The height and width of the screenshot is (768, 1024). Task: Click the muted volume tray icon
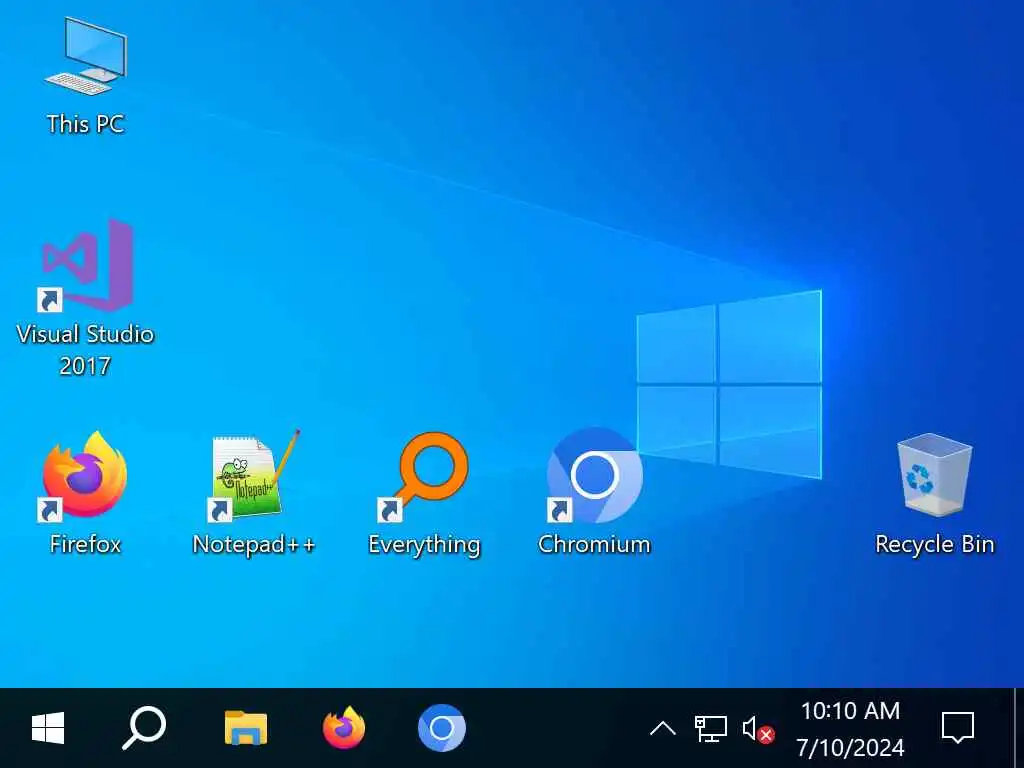pos(758,729)
